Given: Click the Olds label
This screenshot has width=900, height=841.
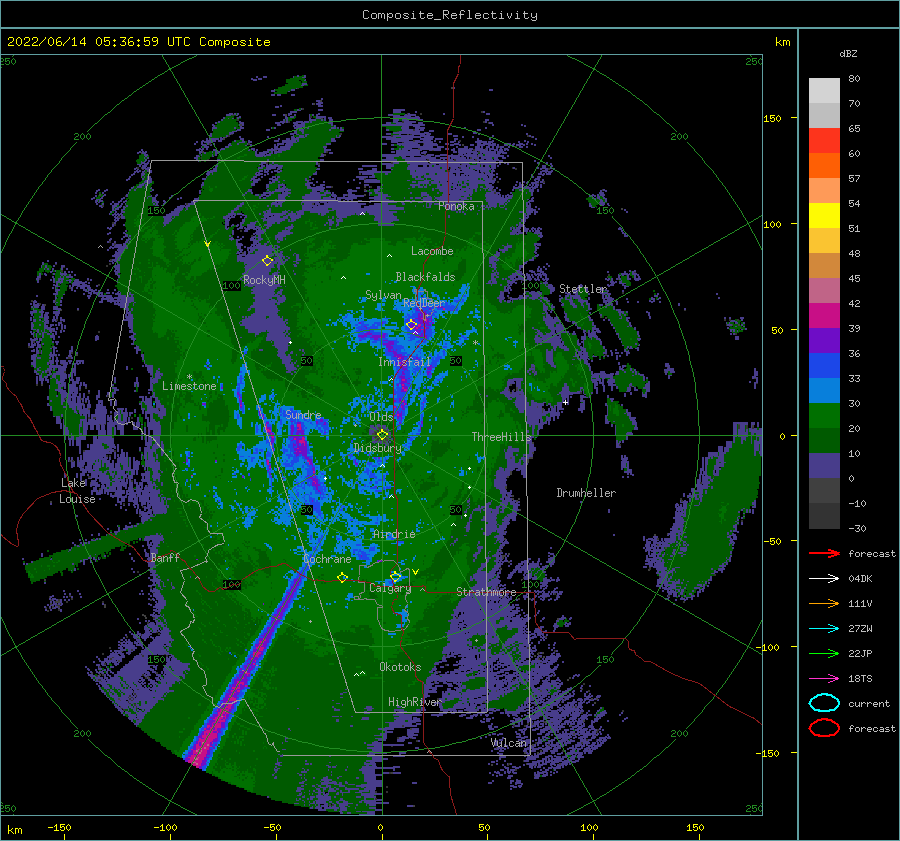Looking at the screenshot, I should tap(381, 417).
